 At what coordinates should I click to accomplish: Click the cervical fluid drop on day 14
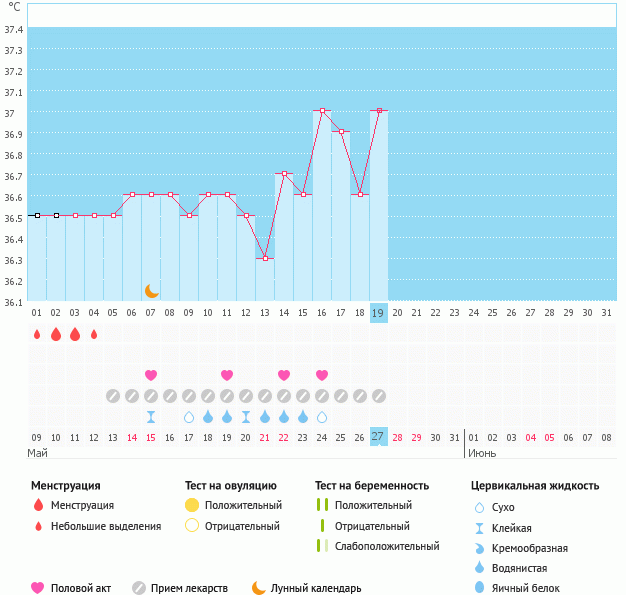tap(284, 417)
